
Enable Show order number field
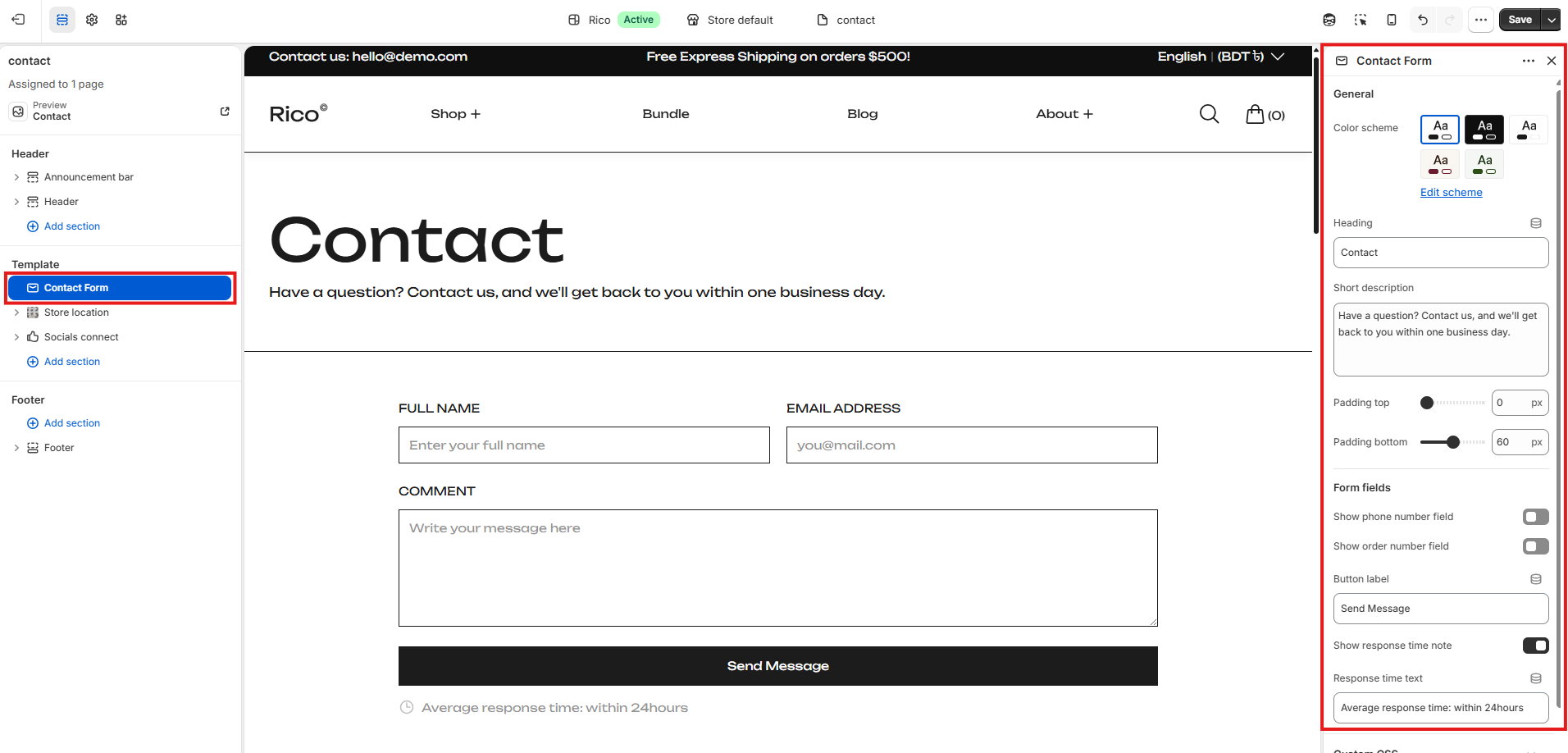click(x=1535, y=546)
